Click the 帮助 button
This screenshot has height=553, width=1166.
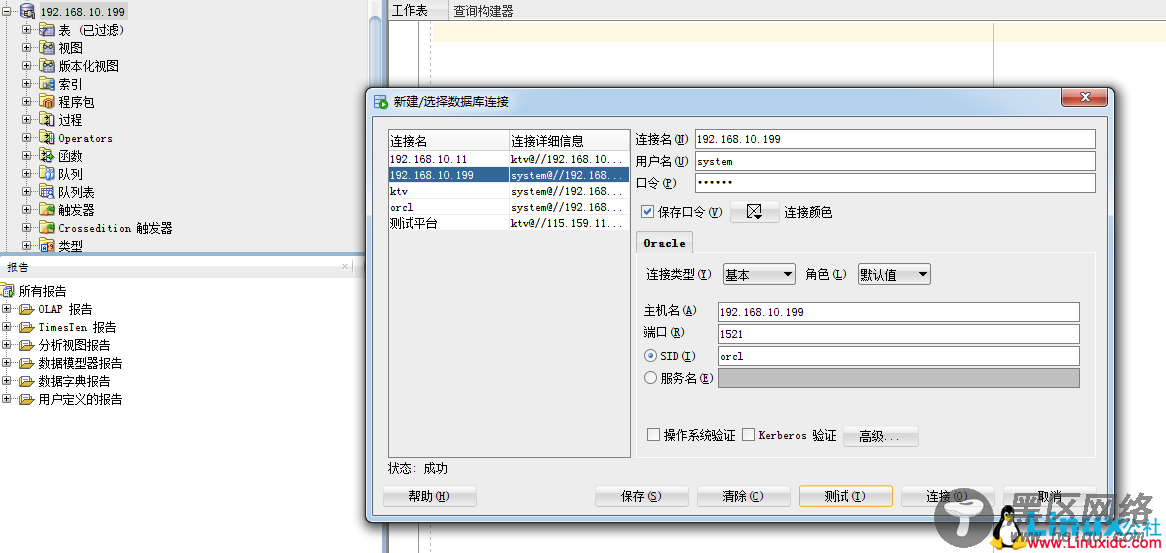coord(430,497)
